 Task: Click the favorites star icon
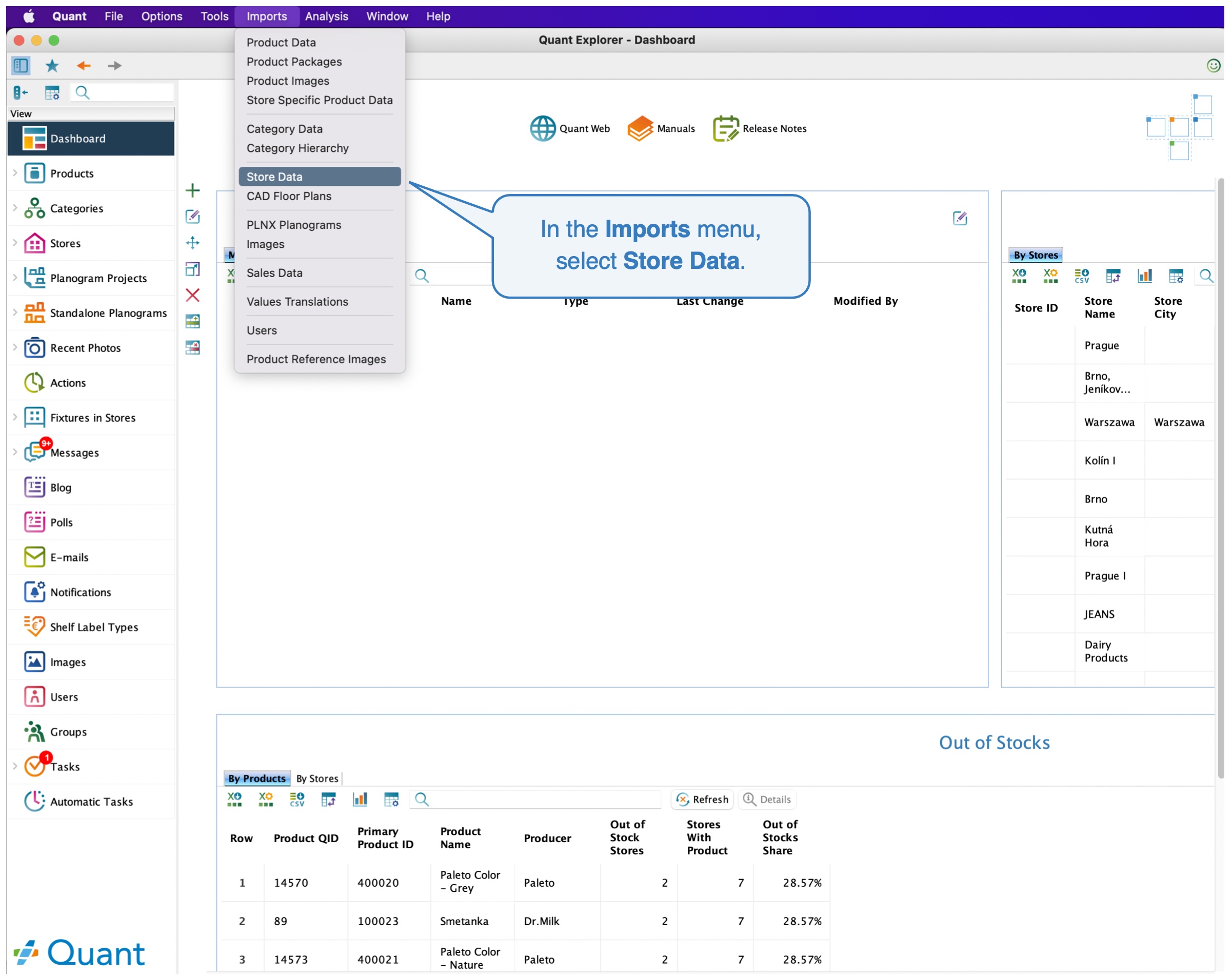pos(52,66)
